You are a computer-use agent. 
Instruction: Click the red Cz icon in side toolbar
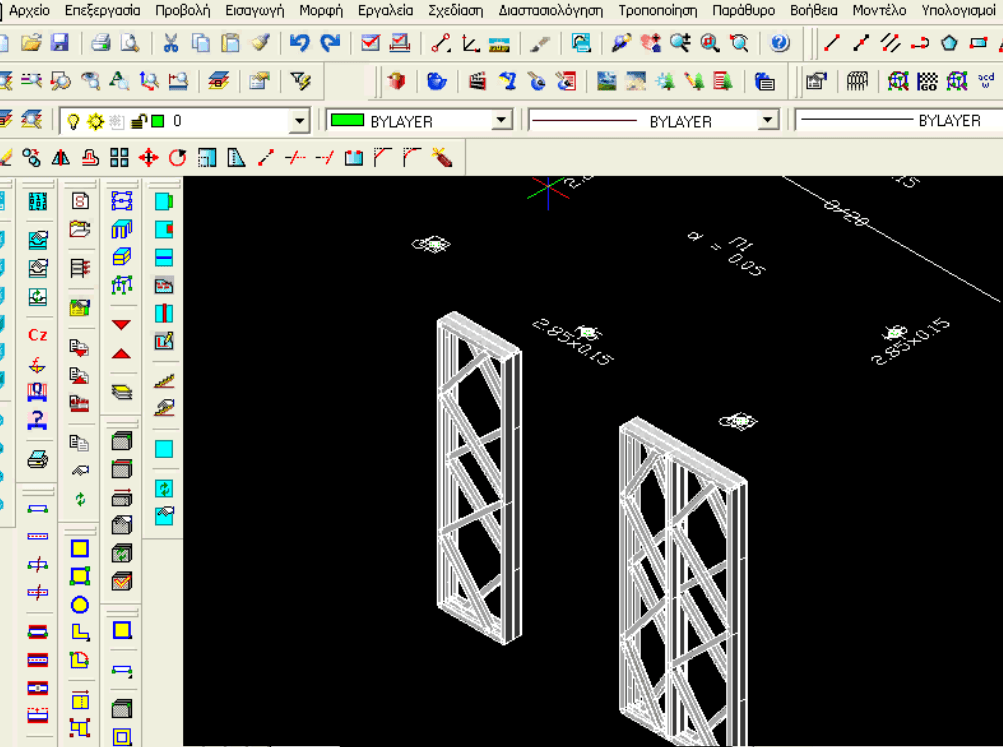click(x=38, y=335)
